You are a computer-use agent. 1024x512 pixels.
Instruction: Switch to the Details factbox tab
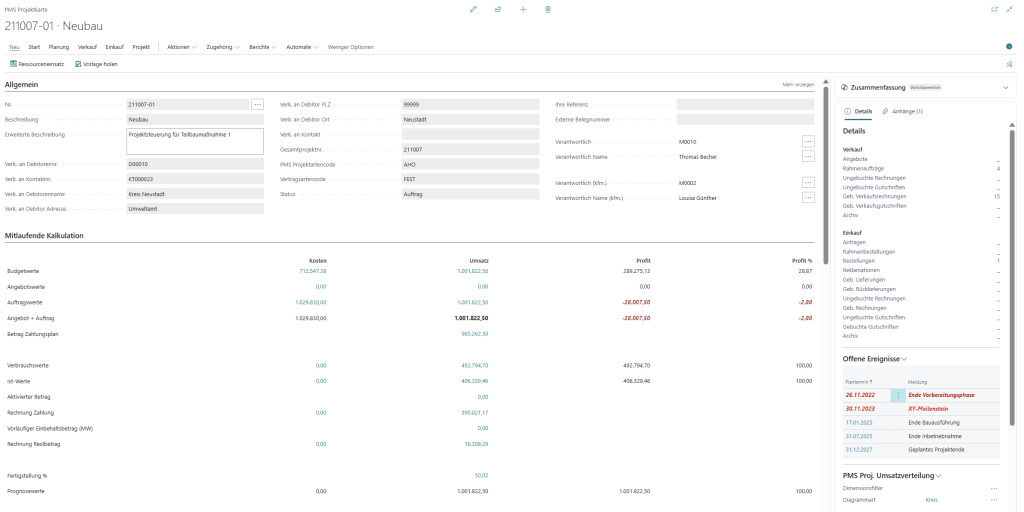(x=859, y=112)
